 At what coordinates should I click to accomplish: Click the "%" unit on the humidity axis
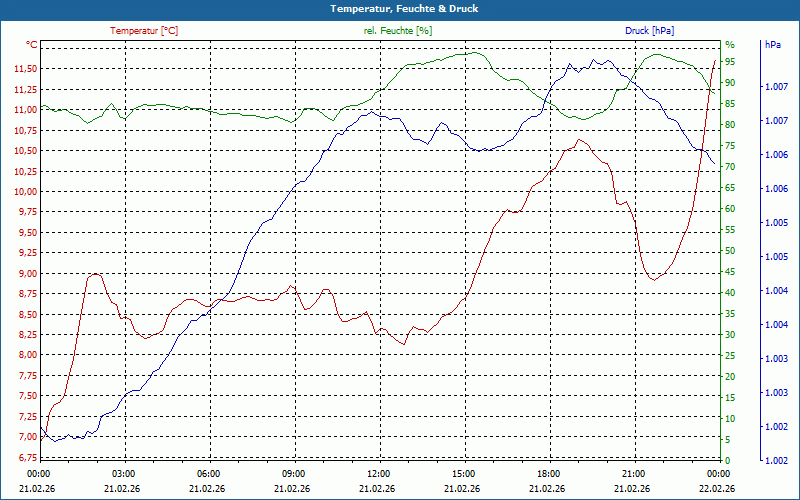click(730, 45)
